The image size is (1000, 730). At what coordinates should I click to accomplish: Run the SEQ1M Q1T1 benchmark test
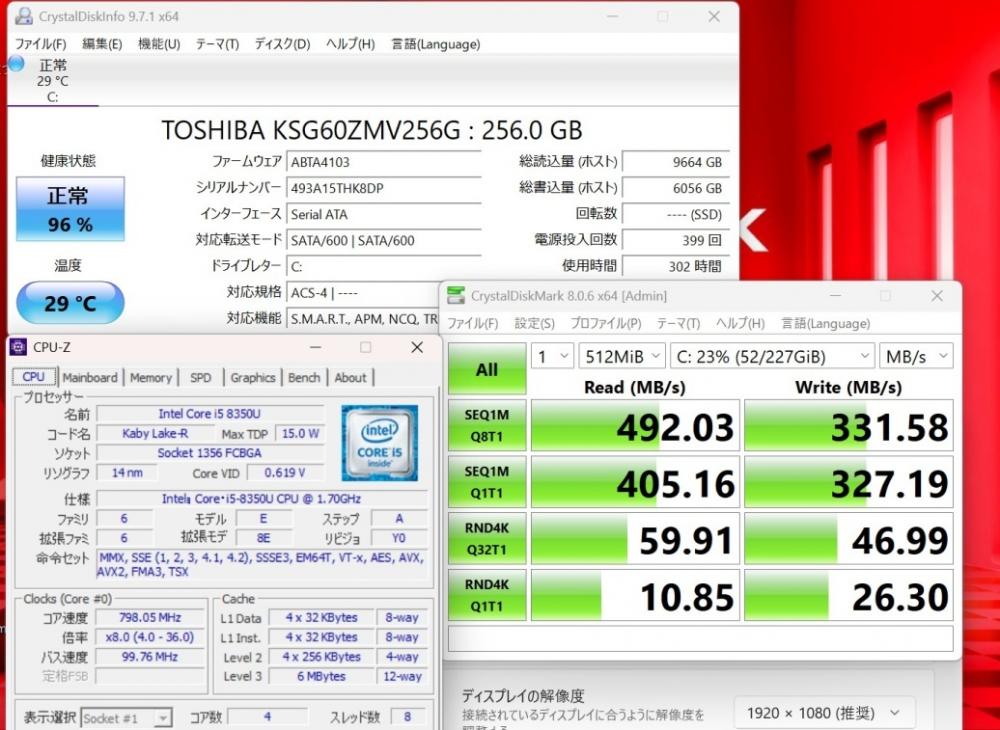coord(487,482)
